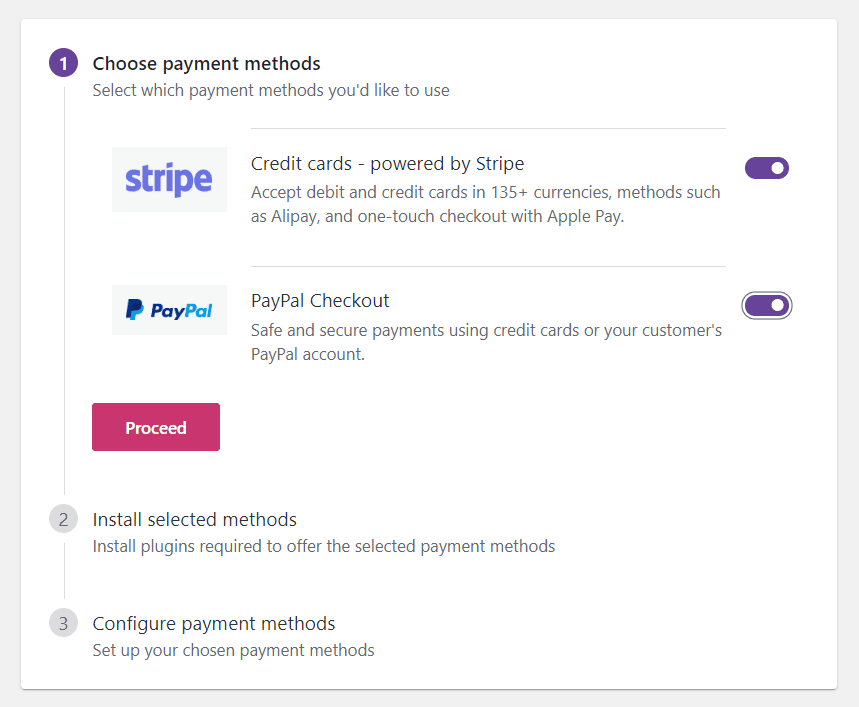Click the connector line between steps 1 and 2
This screenshot has width=859, height=707.
point(64,291)
